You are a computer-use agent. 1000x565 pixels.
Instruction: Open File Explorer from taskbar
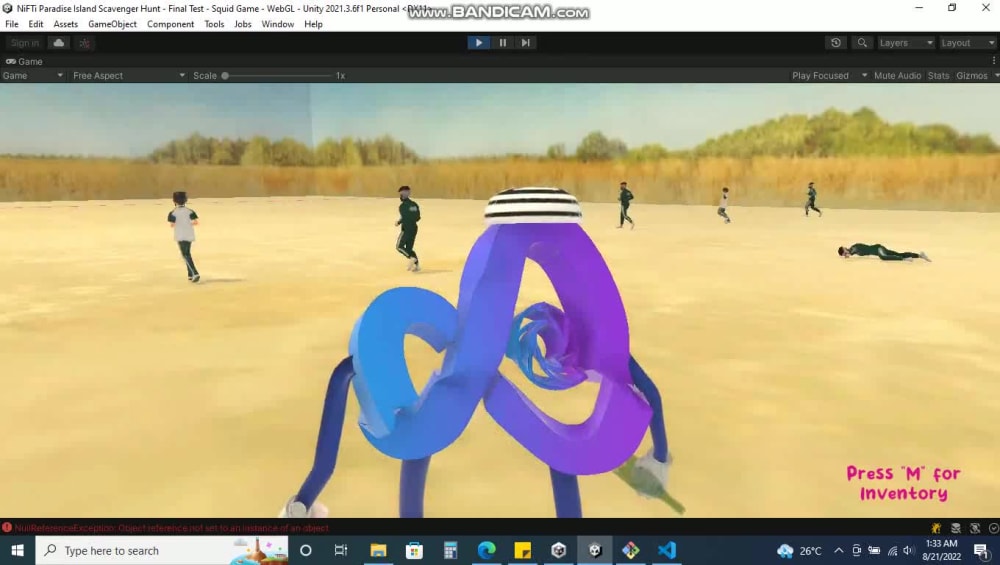click(x=378, y=550)
